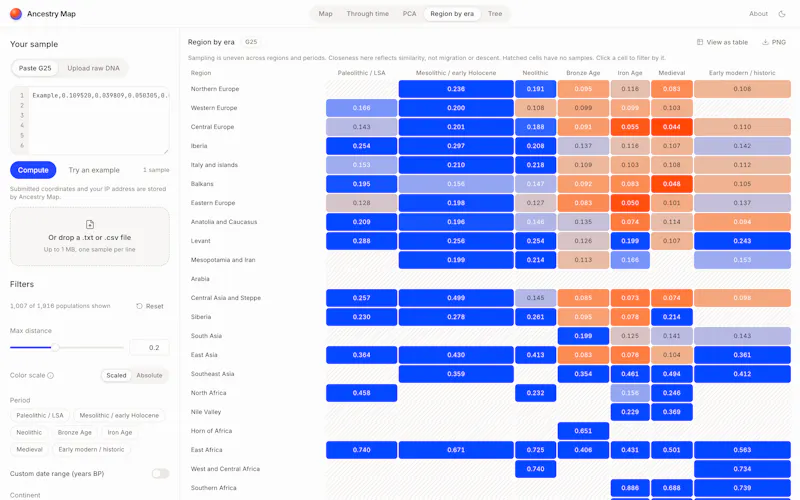Click Southeast Asia Medieval cell 0.494
Viewport: 800px width, 500px height.
pos(671,374)
